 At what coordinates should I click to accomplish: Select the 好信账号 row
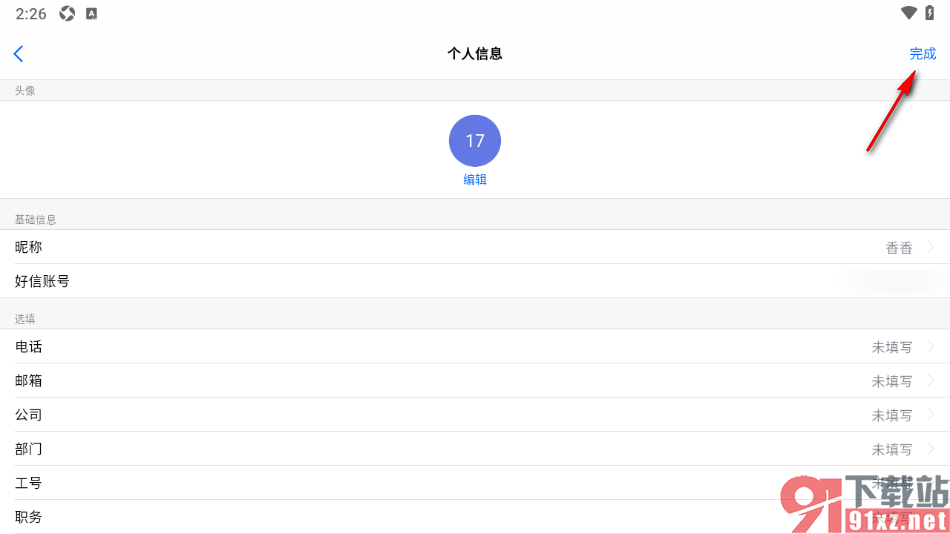pos(475,281)
